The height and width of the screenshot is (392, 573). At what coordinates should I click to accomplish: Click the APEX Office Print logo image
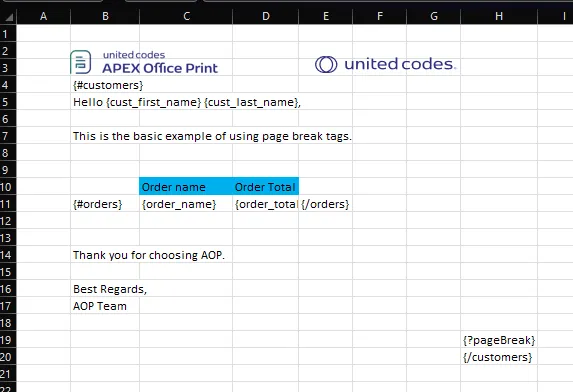click(144, 62)
